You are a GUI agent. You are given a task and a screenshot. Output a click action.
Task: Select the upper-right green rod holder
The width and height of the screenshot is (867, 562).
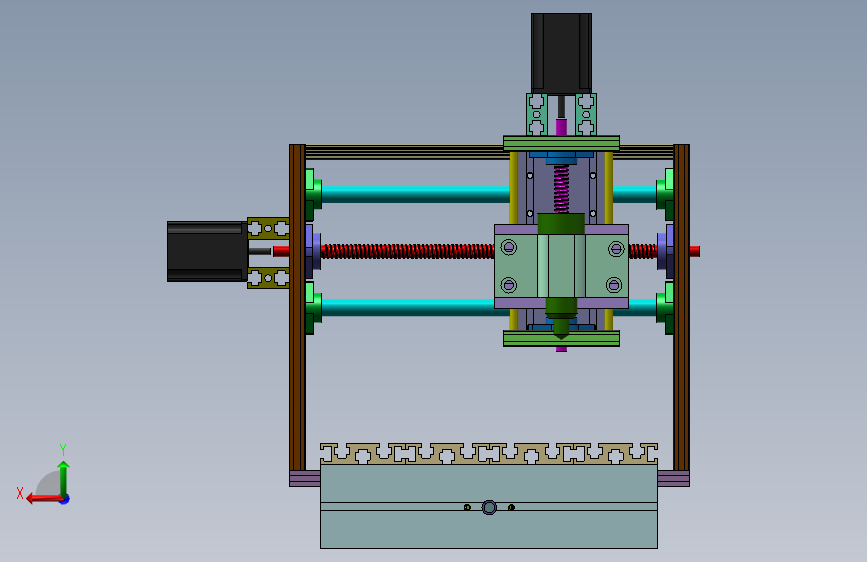click(x=665, y=195)
